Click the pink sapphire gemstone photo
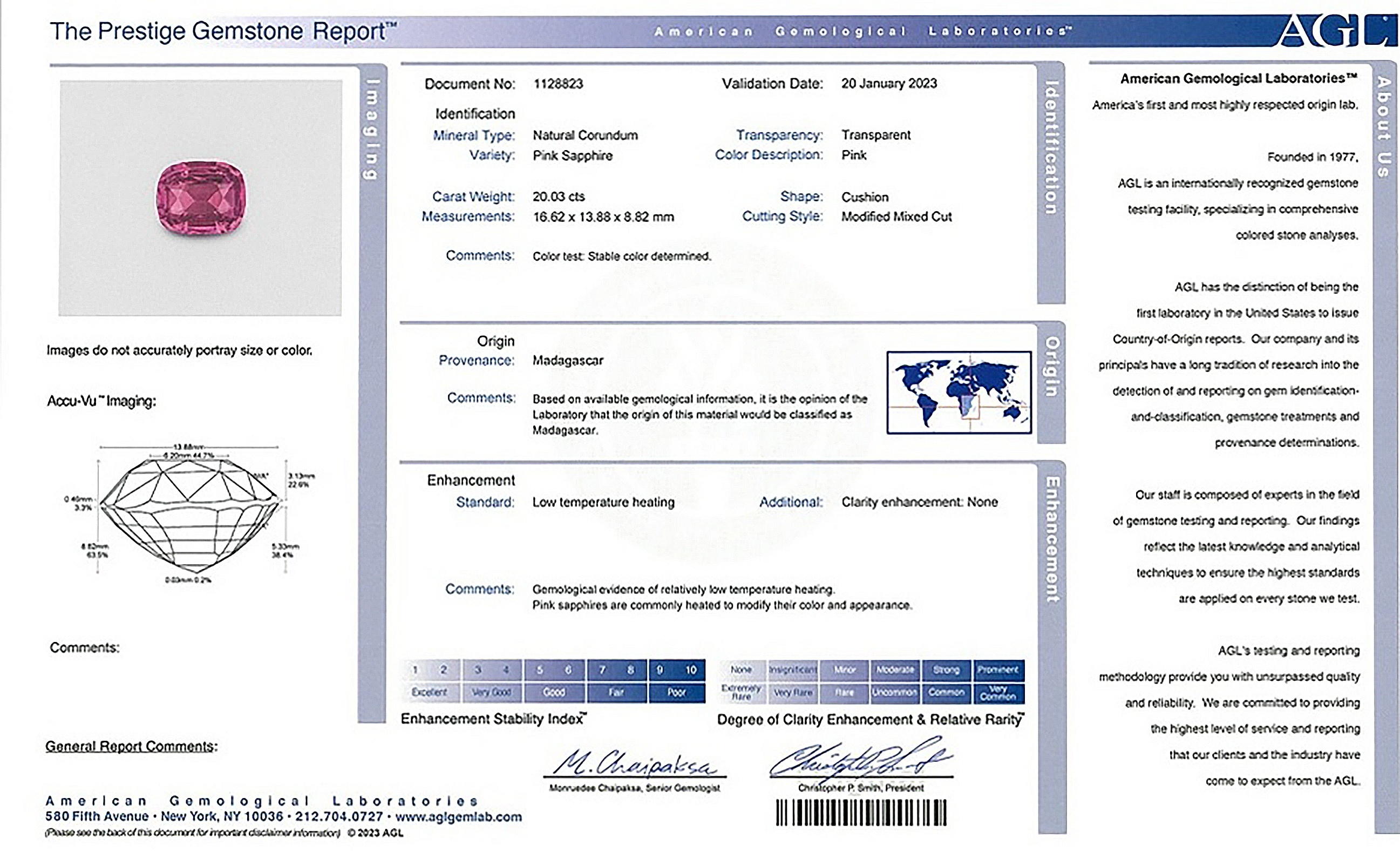This screenshot has height=852, width=1400. (201, 197)
